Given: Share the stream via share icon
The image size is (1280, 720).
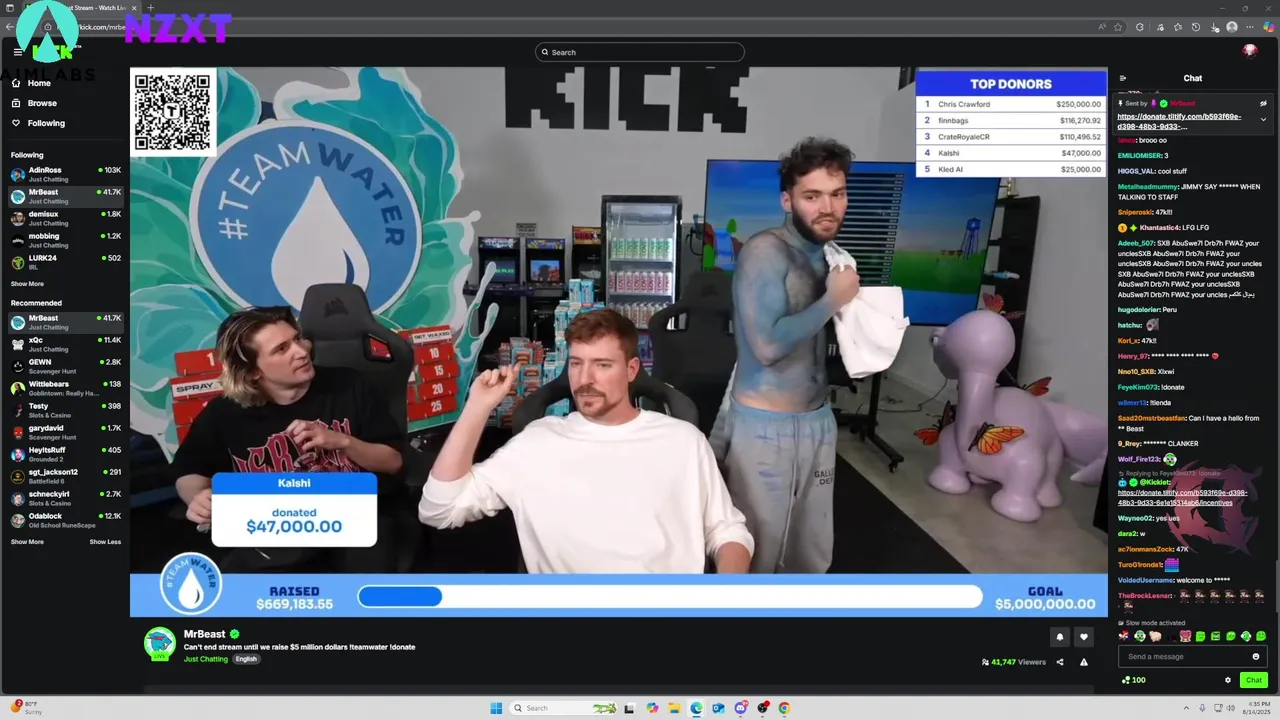Looking at the screenshot, I should [1060, 662].
